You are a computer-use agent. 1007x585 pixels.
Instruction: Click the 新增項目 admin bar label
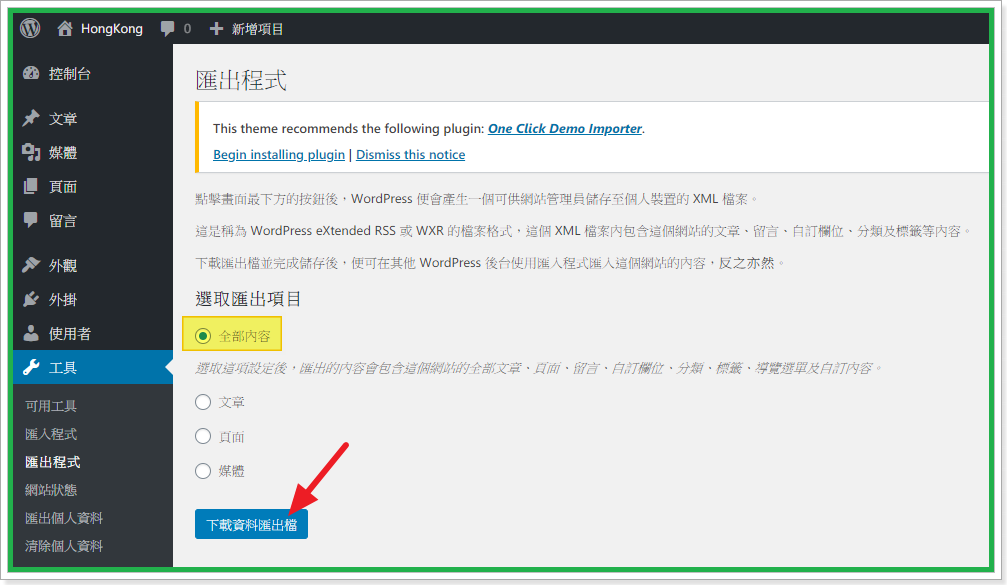tap(258, 29)
